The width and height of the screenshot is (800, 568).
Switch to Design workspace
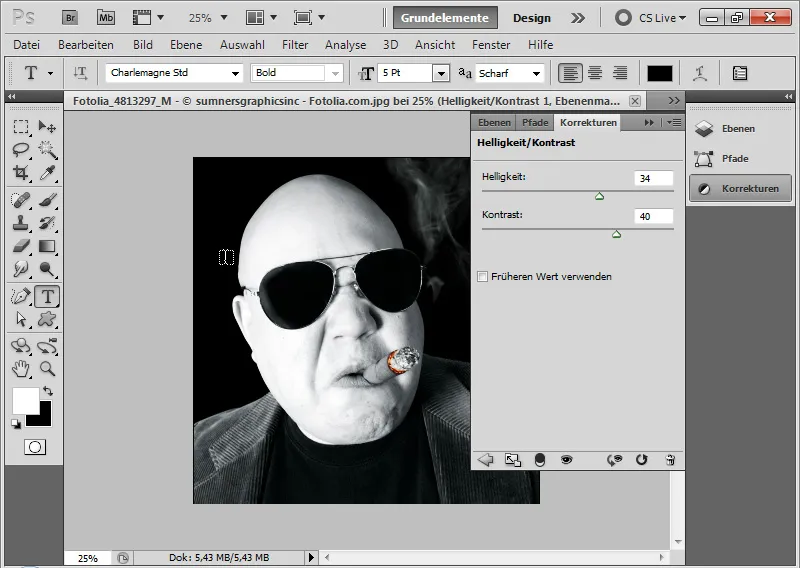[532, 18]
